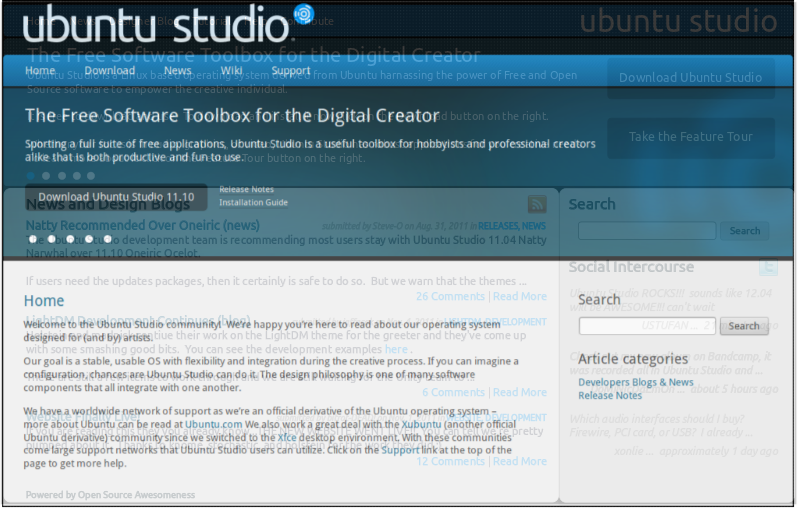Open the 26 Comments link
The height and width of the screenshot is (508, 798).
(450, 296)
